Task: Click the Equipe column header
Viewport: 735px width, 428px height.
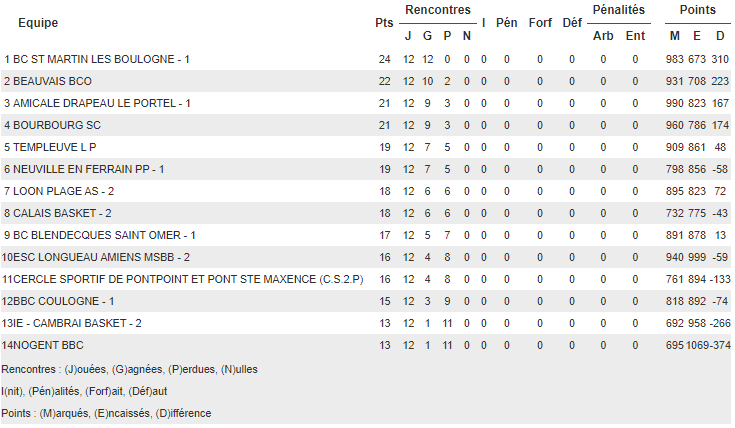Action: click(38, 22)
